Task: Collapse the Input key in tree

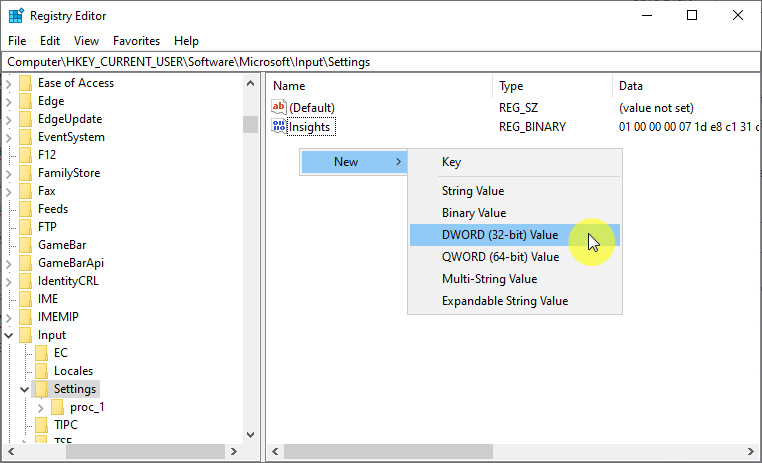Action: click(x=9, y=335)
